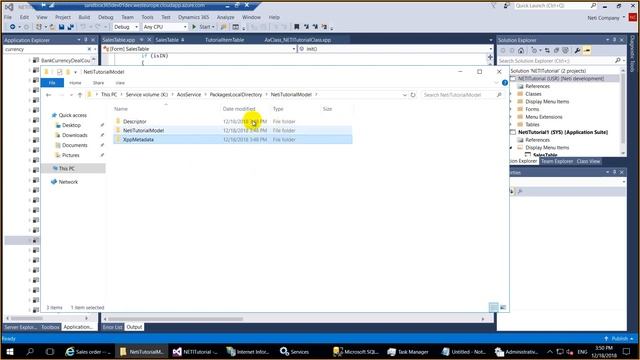The width and height of the screenshot is (640, 360).
Task: Click AosService in the breadcrumb path
Action: [x=189, y=95]
